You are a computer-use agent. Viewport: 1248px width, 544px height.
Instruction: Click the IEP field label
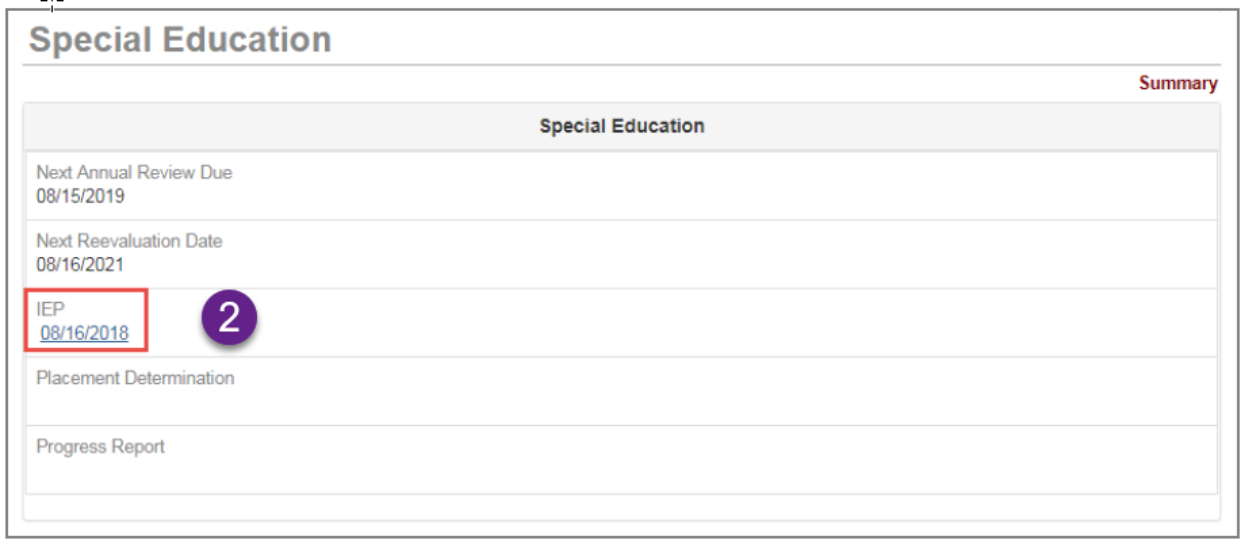tap(50, 310)
